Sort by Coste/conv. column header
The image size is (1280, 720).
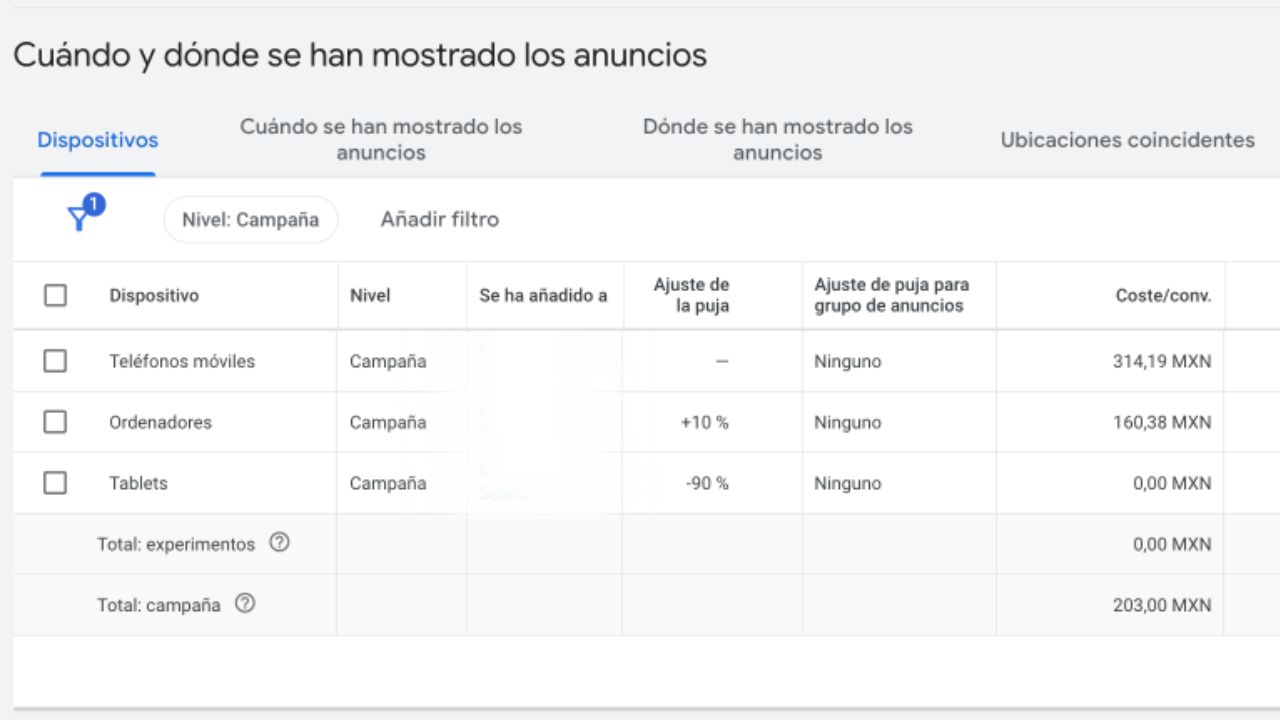click(1163, 296)
